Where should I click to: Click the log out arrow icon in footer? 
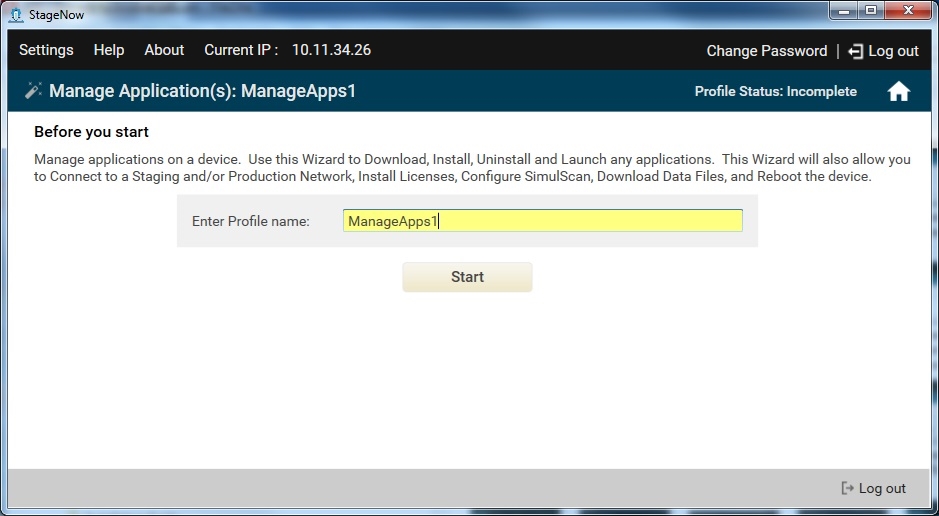point(848,488)
